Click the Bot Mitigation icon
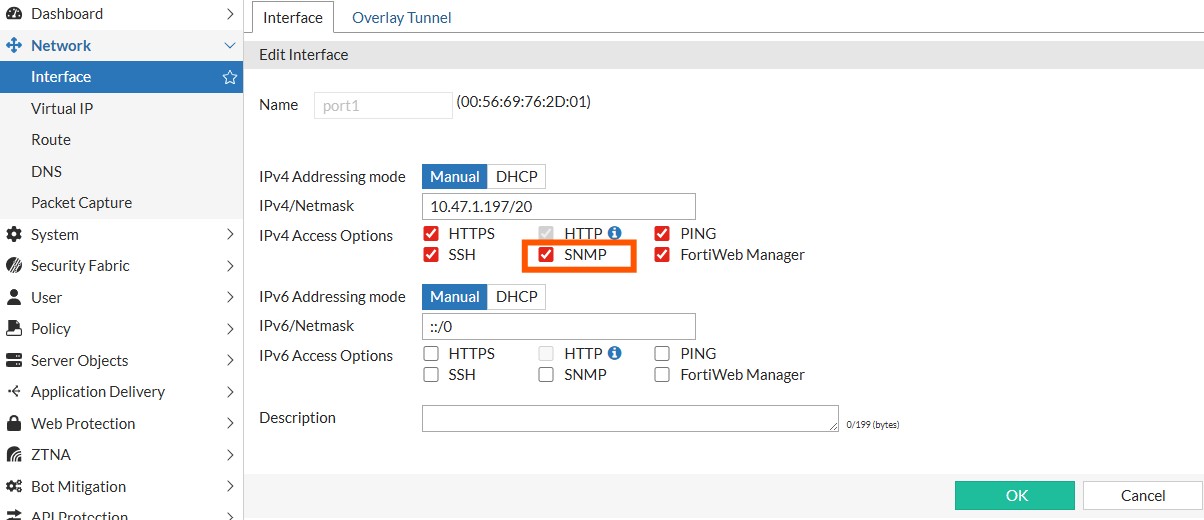Viewport: 1204px width, 520px height. pyautogui.click(x=14, y=487)
